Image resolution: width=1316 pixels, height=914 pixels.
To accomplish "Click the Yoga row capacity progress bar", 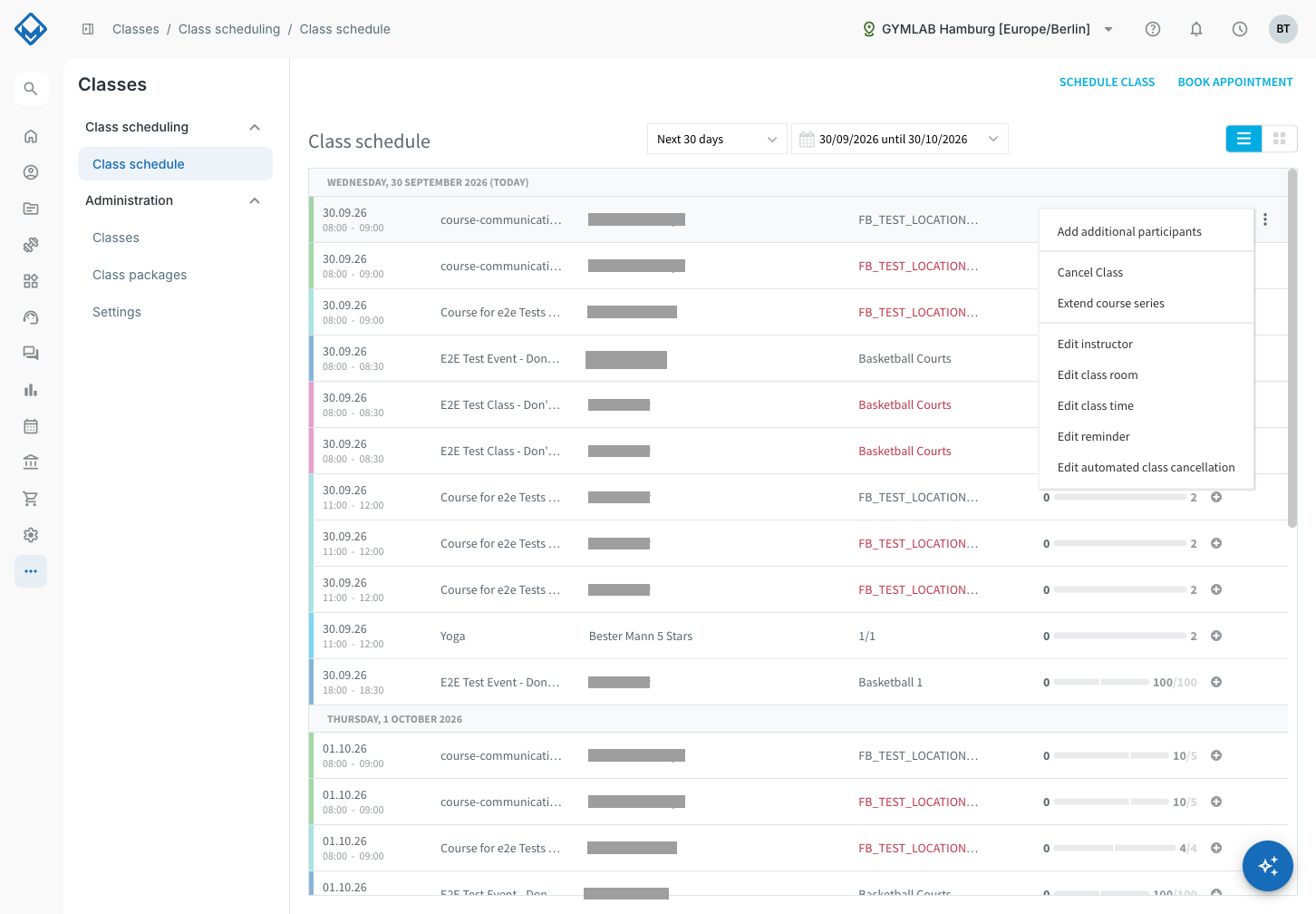I will pyautogui.click(x=1120, y=636).
